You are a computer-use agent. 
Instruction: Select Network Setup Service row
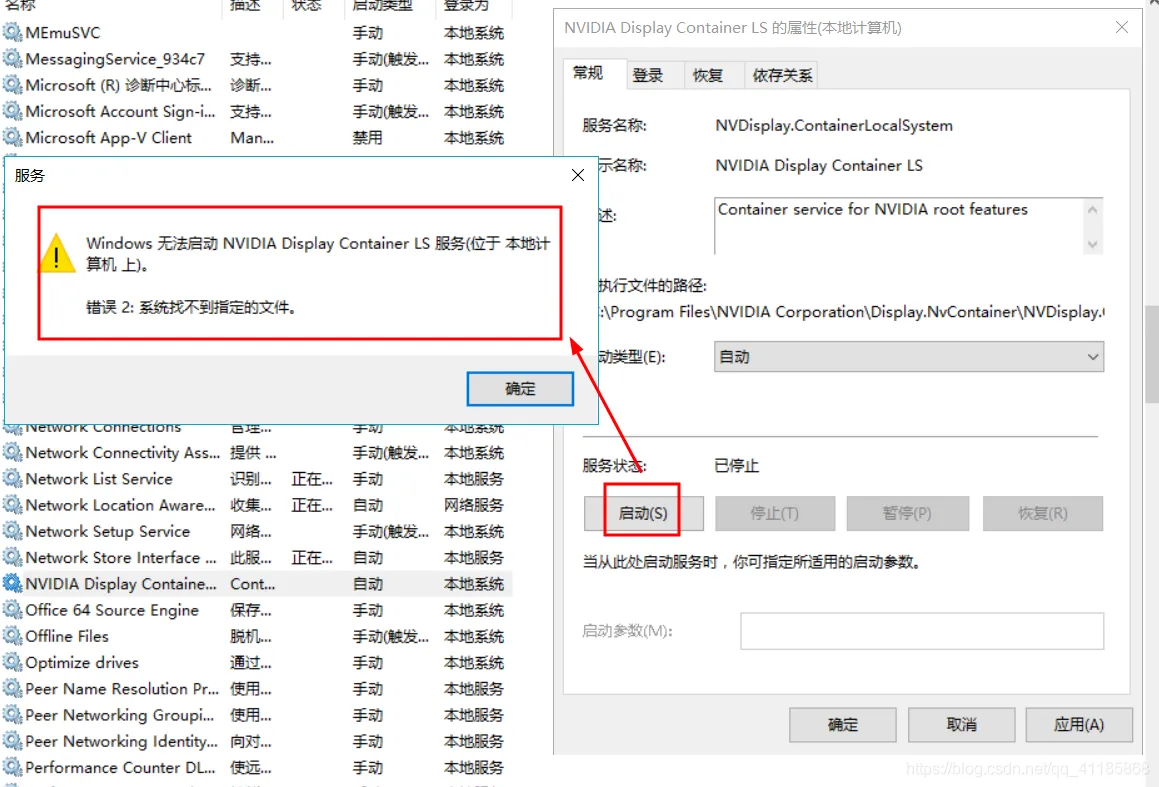pyautogui.click(x=256, y=531)
